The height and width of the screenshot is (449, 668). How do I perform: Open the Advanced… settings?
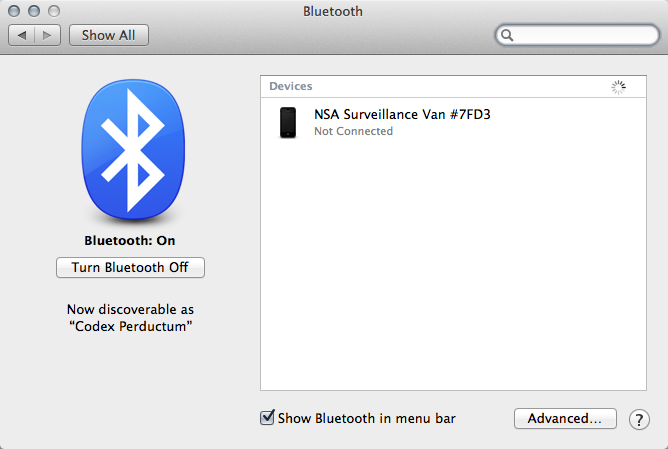click(x=564, y=419)
